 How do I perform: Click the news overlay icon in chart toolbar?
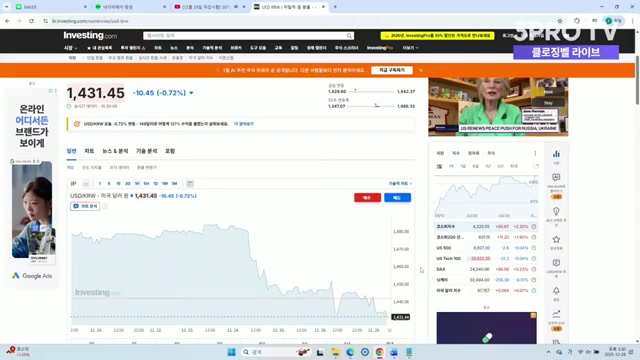coord(190,183)
